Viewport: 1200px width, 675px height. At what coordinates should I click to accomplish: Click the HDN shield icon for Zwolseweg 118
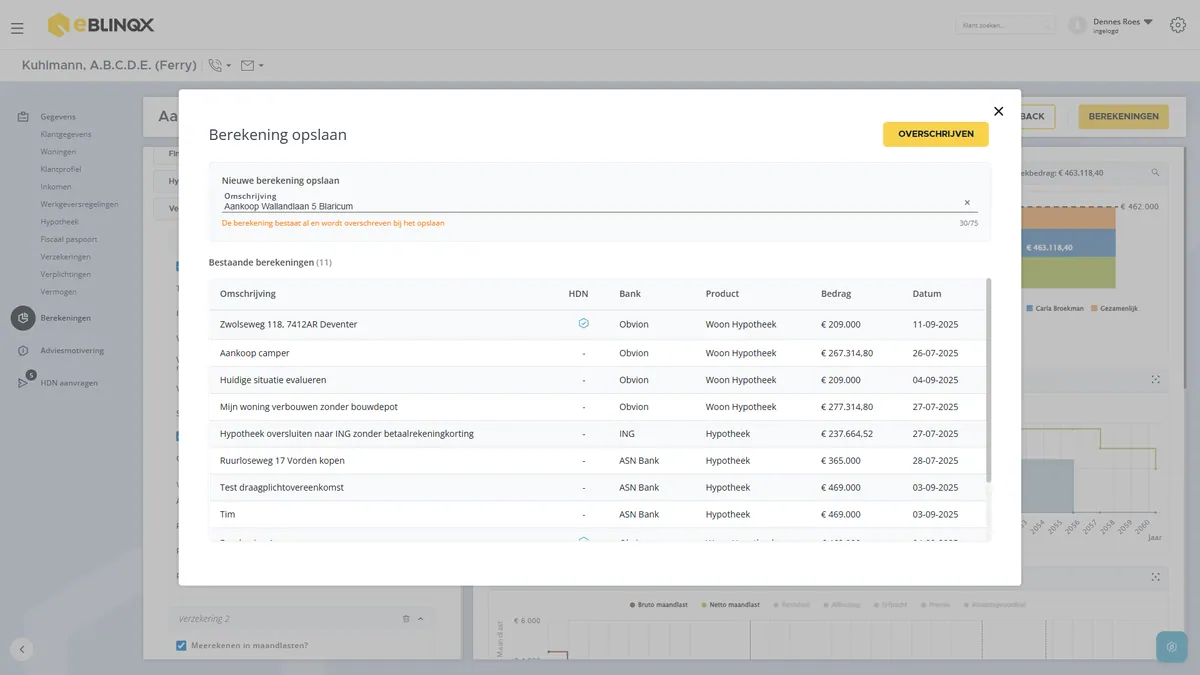[x=584, y=324]
